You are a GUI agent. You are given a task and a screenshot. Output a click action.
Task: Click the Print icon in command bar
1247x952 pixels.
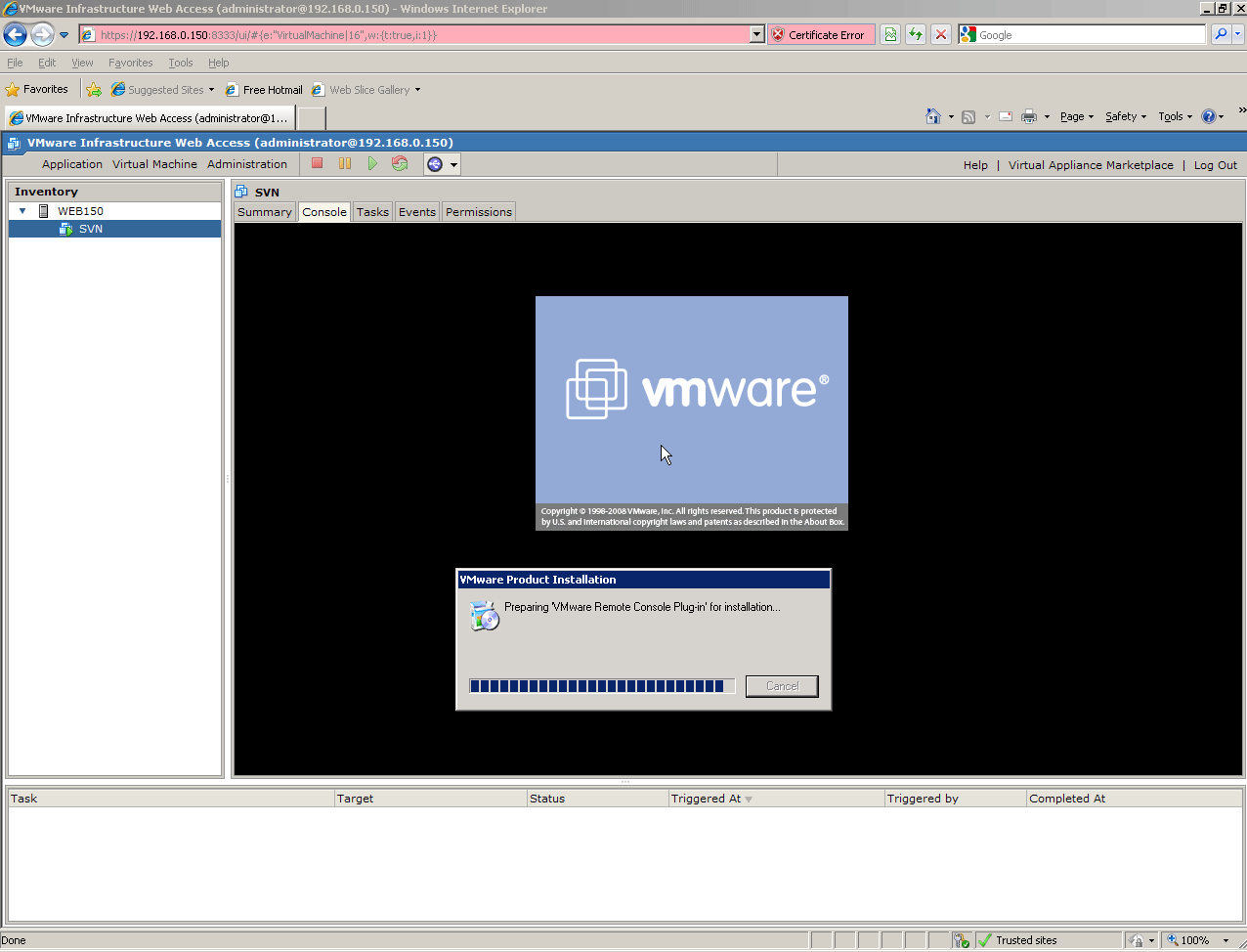(1029, 116)
